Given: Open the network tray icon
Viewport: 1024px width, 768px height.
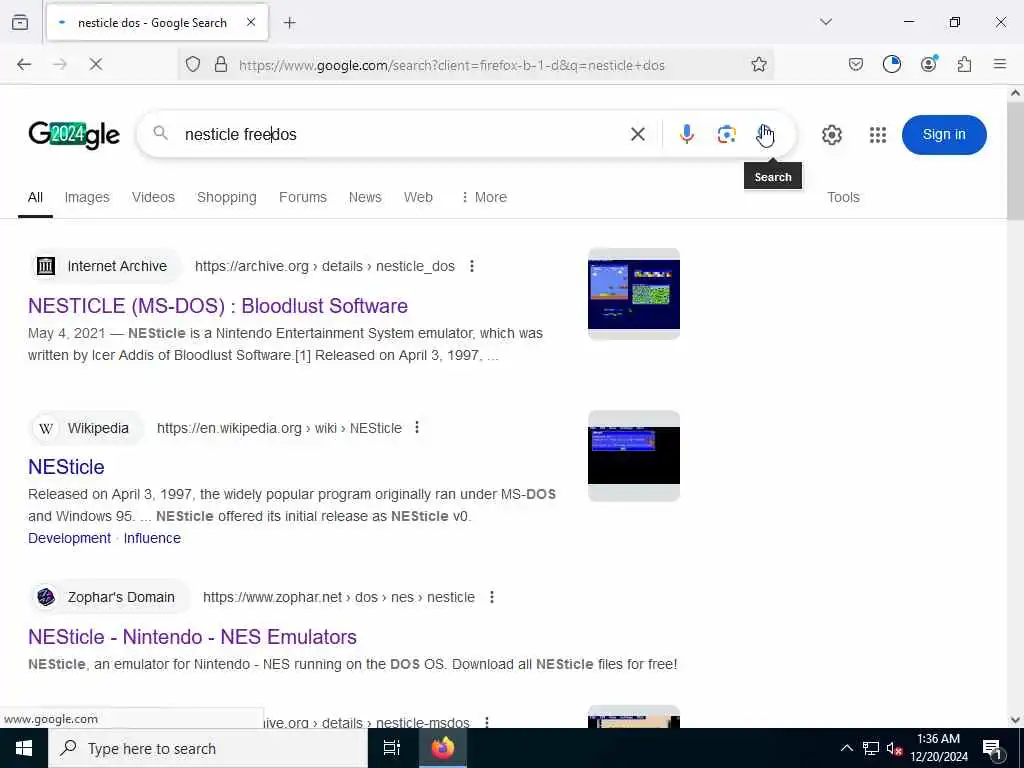Looking at the screenshot, I should [x=870, y=748].
